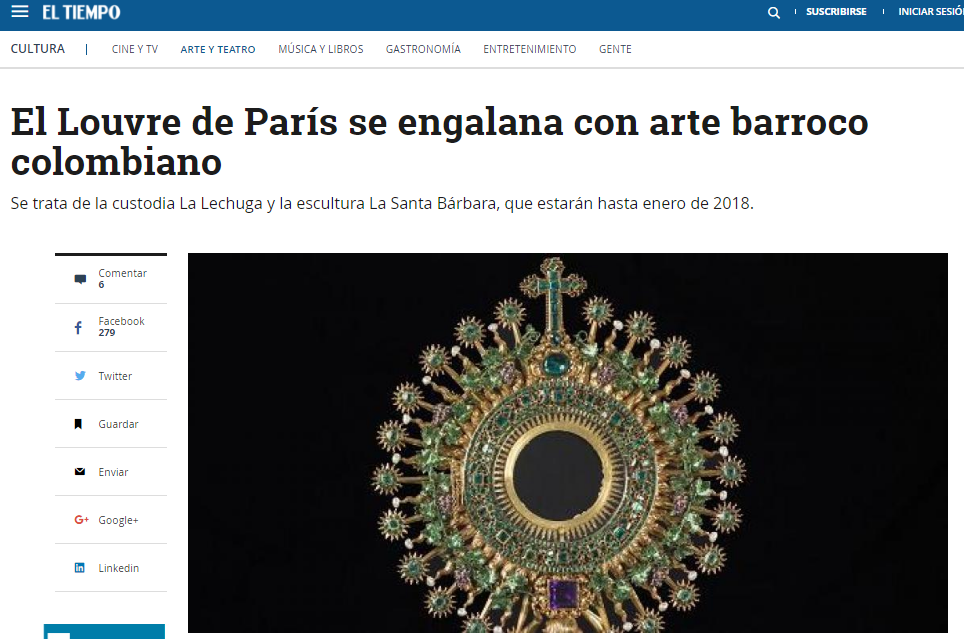
Task: Open the Cine y TV section
Action: pyautogui.click(x=135, y=49)
